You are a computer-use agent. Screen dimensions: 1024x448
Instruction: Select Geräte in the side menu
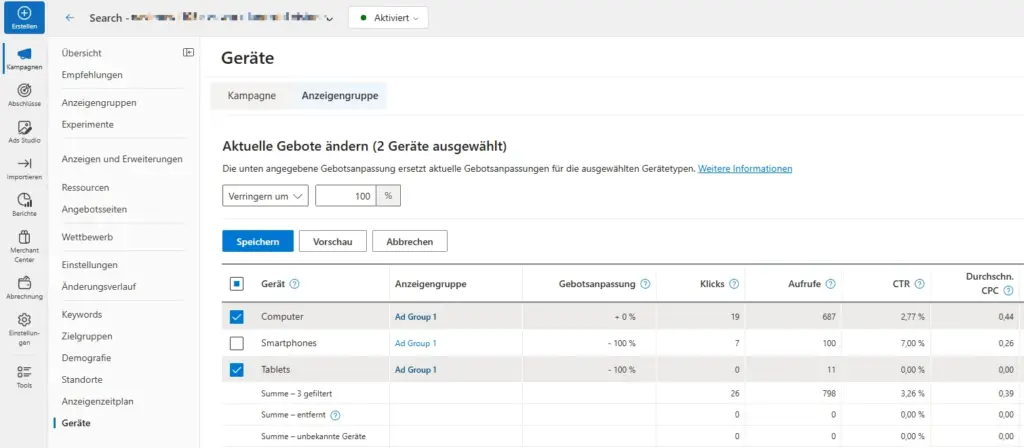[x=76, y=423]
